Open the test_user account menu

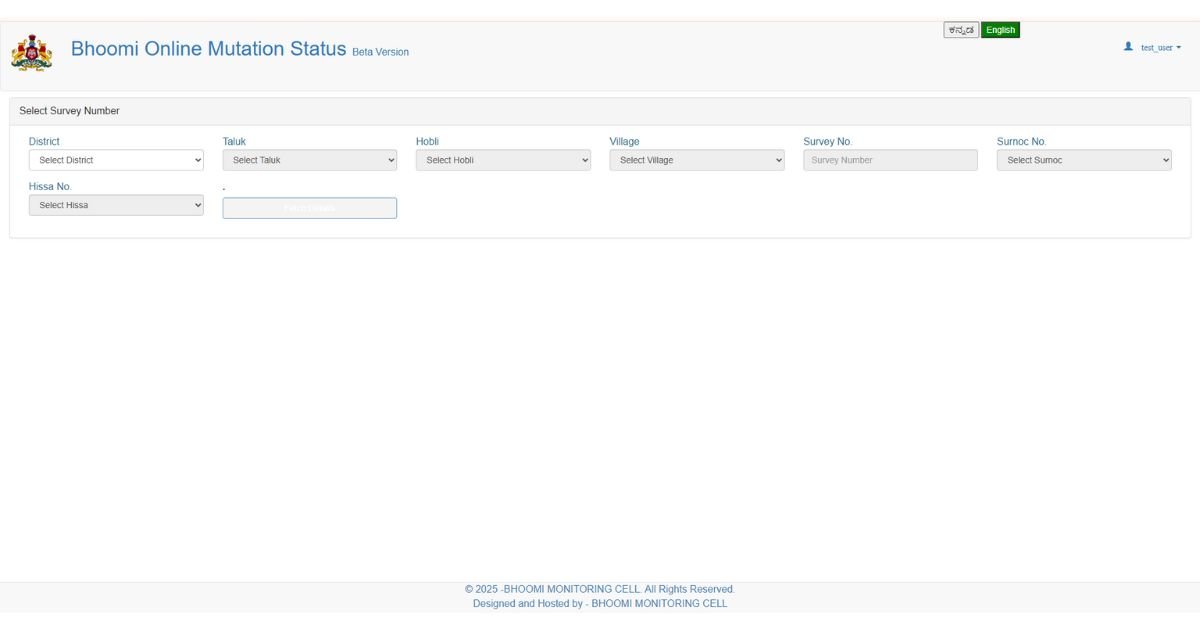pos(1160,47)
